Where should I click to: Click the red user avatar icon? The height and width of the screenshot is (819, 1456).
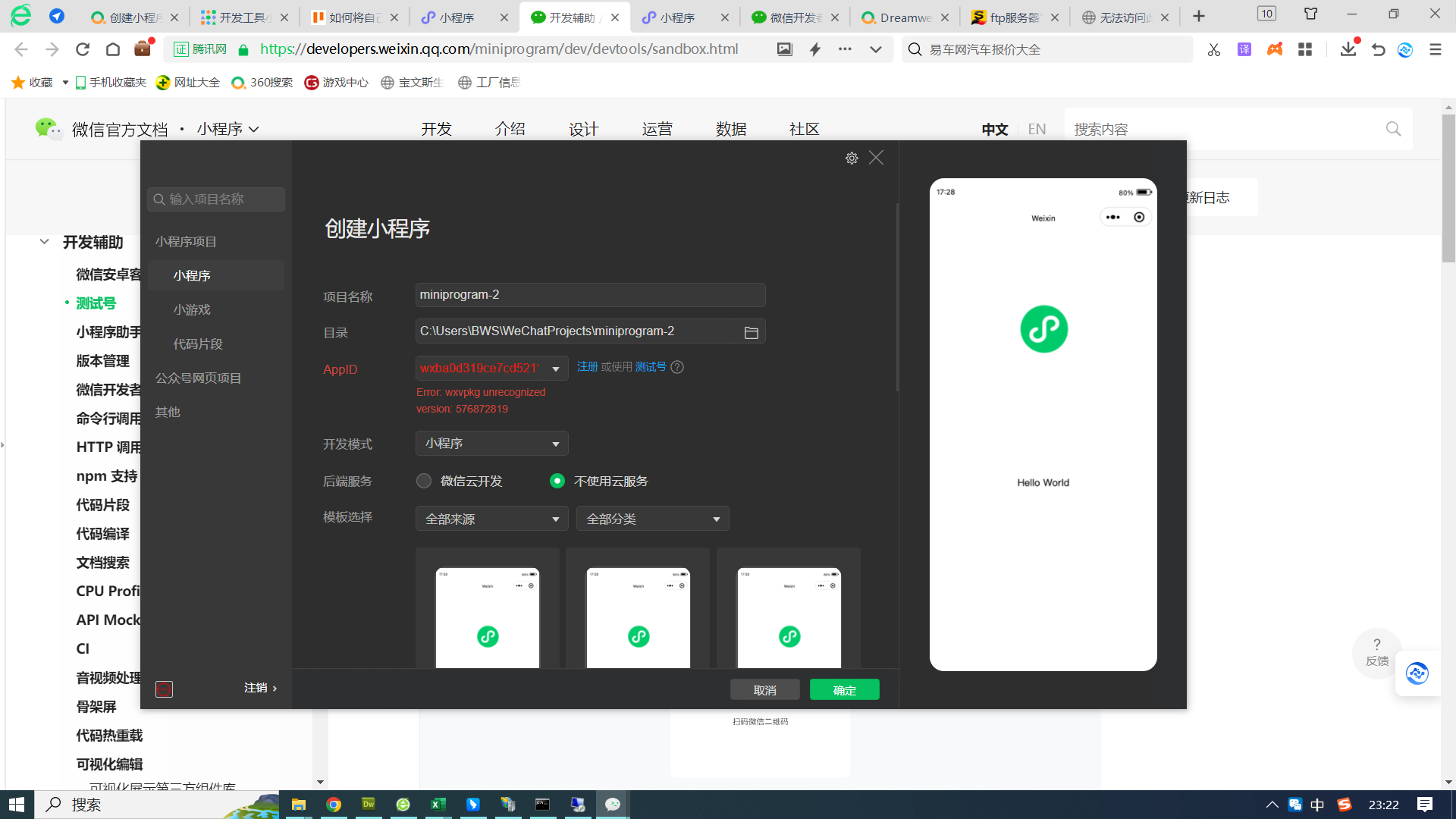(164, 689)
